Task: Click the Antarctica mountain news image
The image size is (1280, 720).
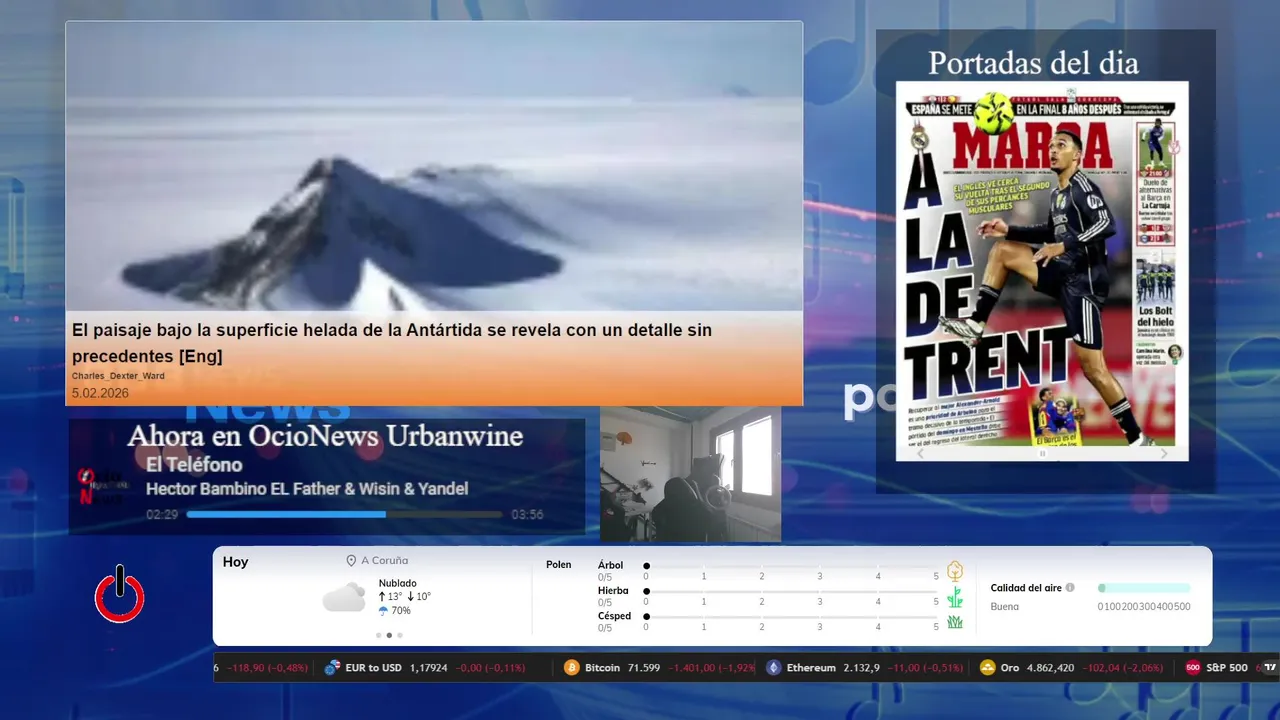Action: tap(434, 166)
